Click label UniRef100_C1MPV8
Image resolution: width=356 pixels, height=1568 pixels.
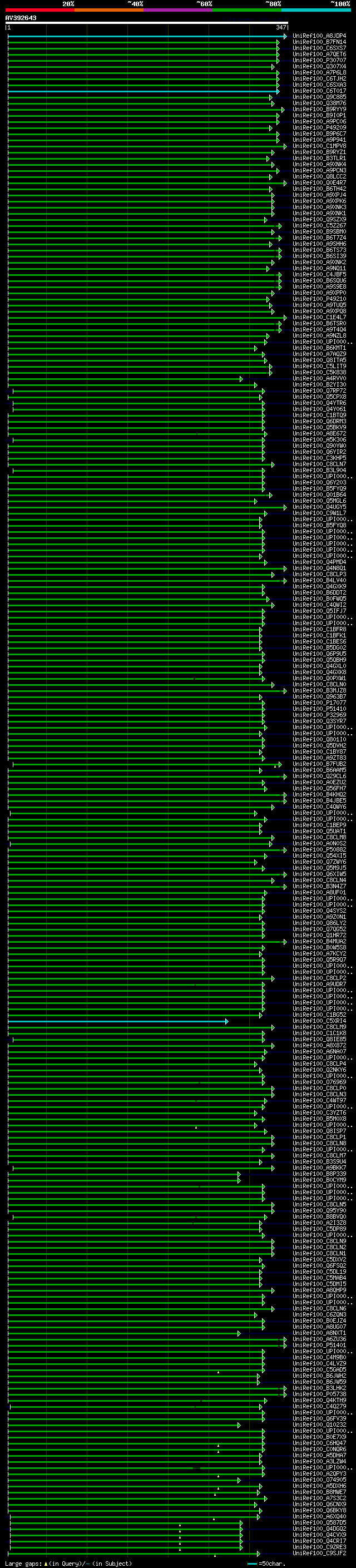pyautogui.click(x=319, y=146)
